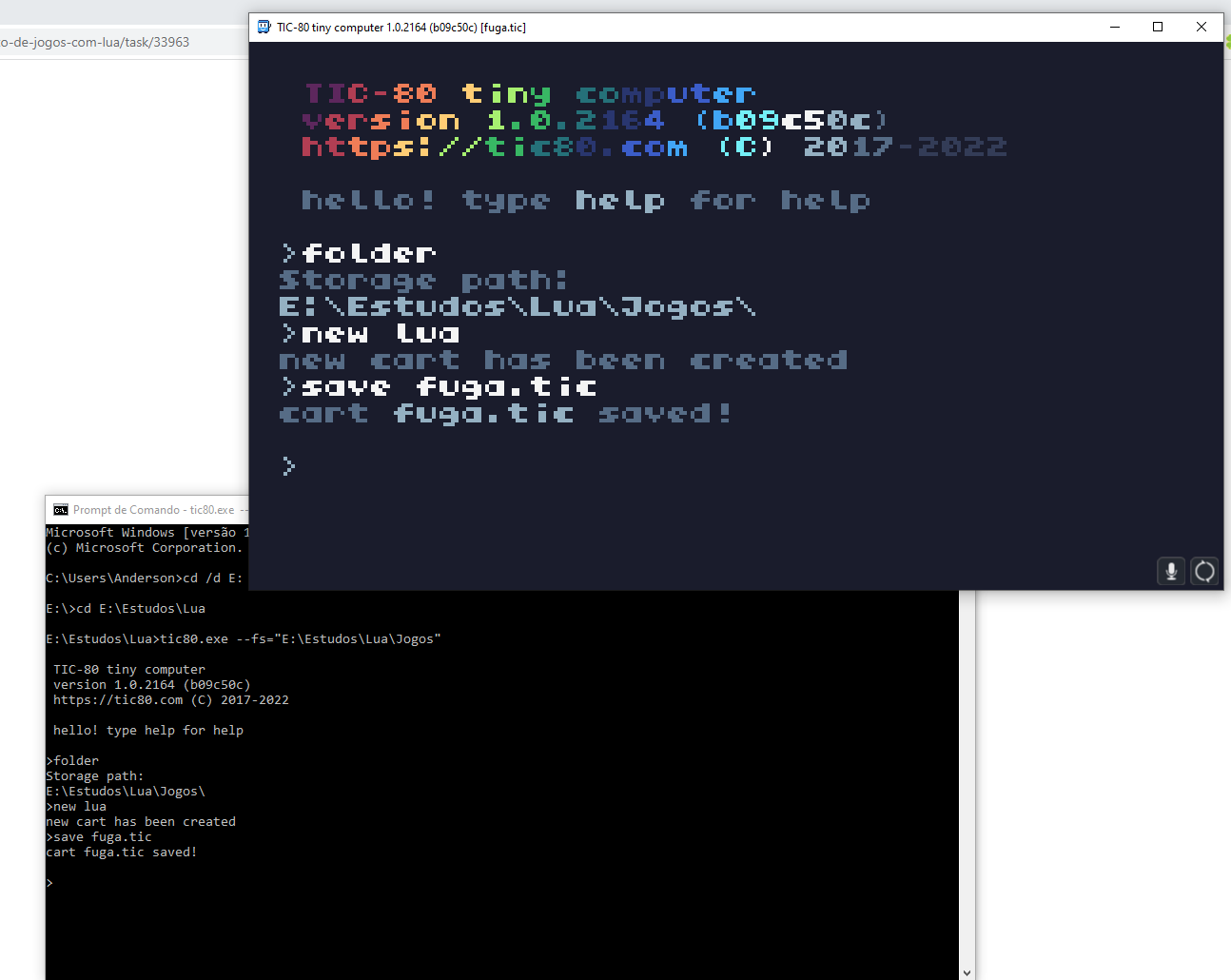Click '>folder' line in Command Prompt

(x=72, y=761)
